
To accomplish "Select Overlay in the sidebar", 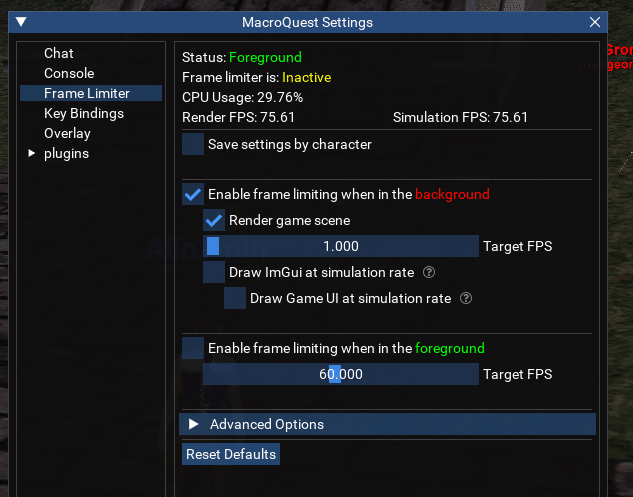I will click(x=67, y=133).
